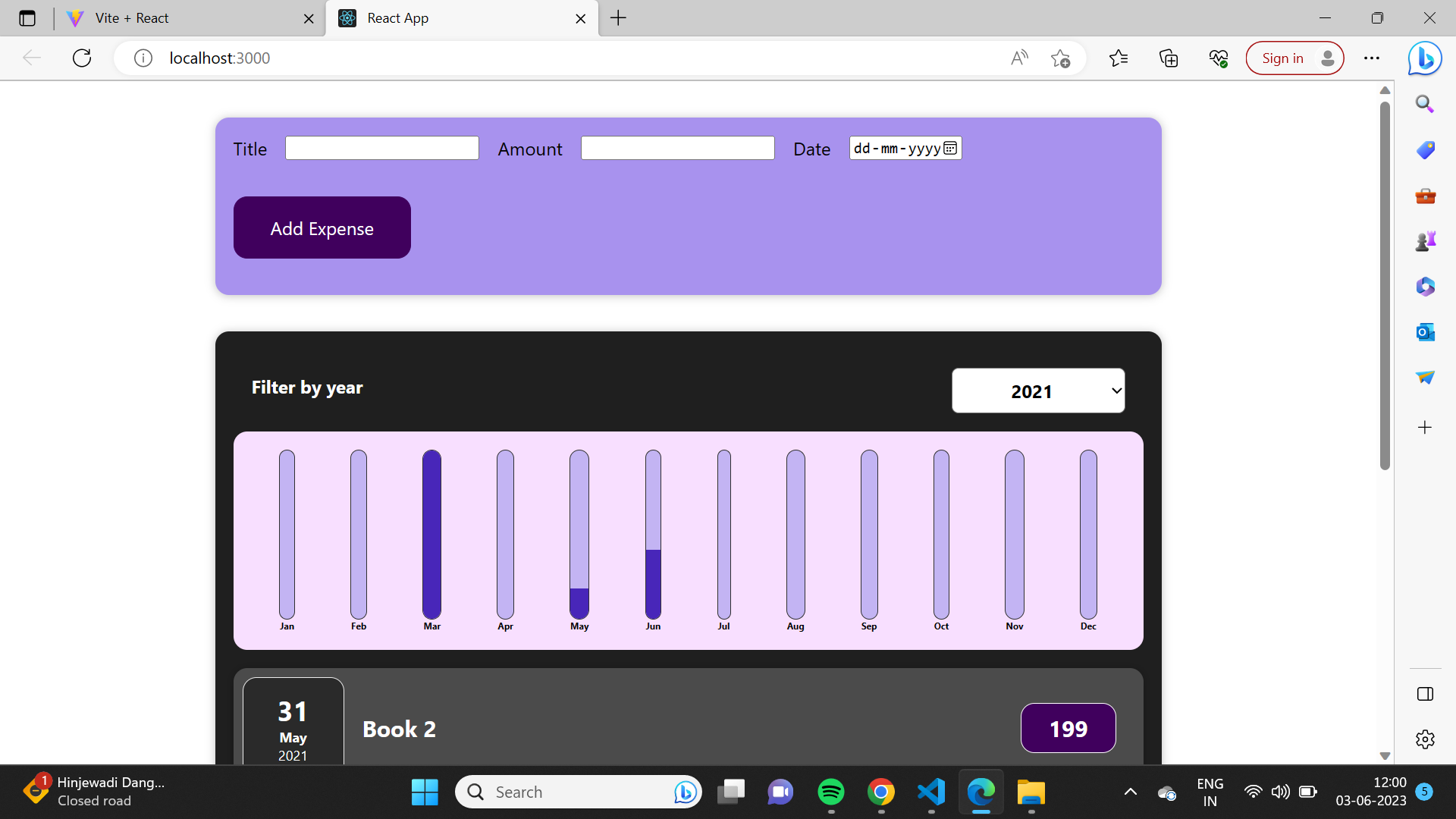Open a new browser tab
This screenshot has height=819, width=1456.
click(618, 18)
